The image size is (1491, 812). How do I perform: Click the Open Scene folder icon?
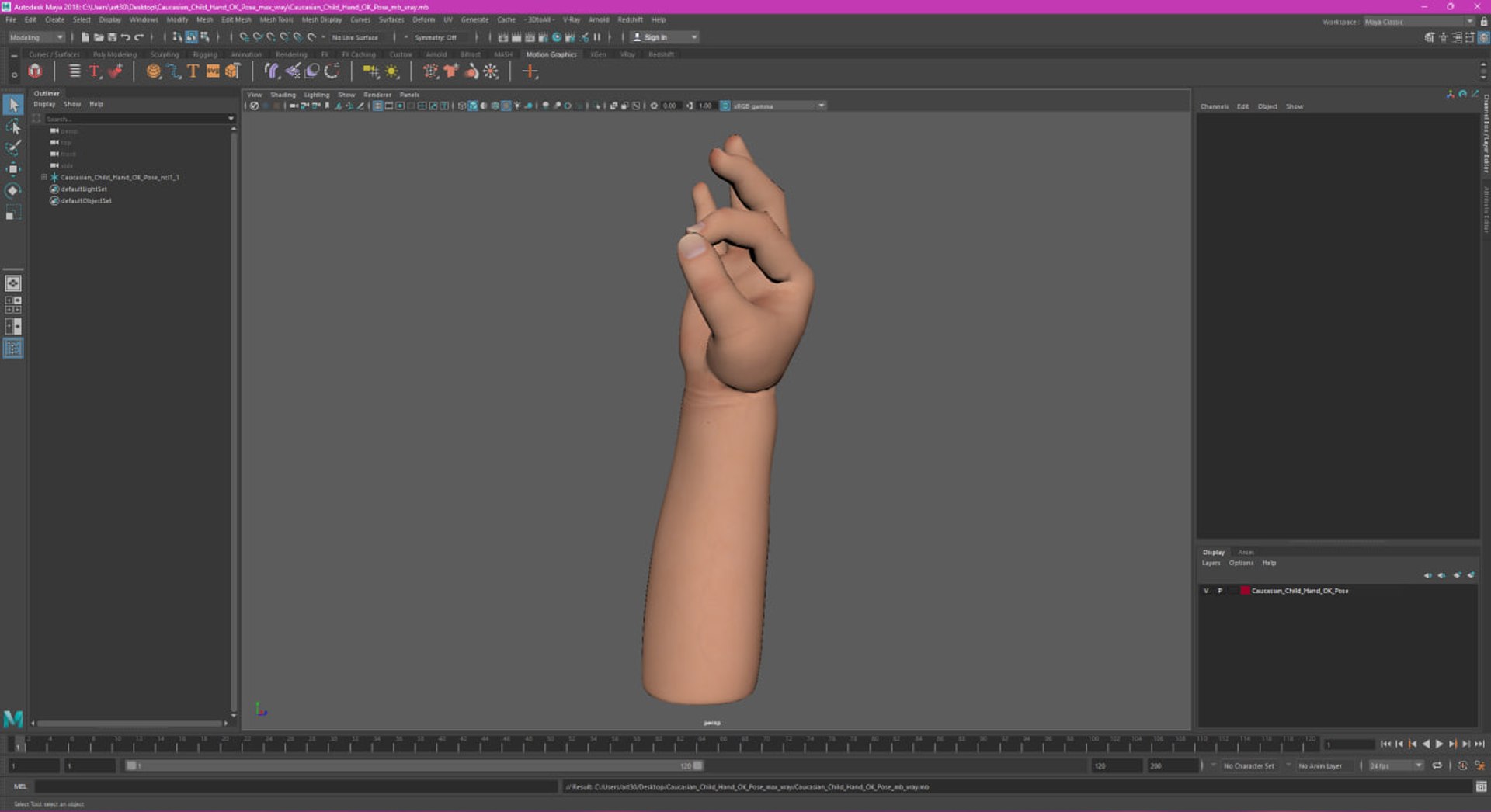point(99,37)
